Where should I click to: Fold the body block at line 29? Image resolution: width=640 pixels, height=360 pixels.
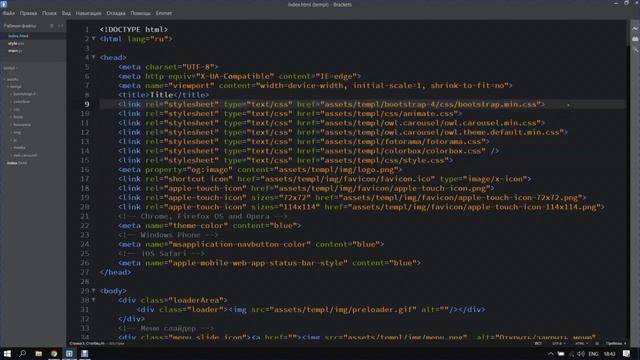pyautogui.click(x=93, y=290)
